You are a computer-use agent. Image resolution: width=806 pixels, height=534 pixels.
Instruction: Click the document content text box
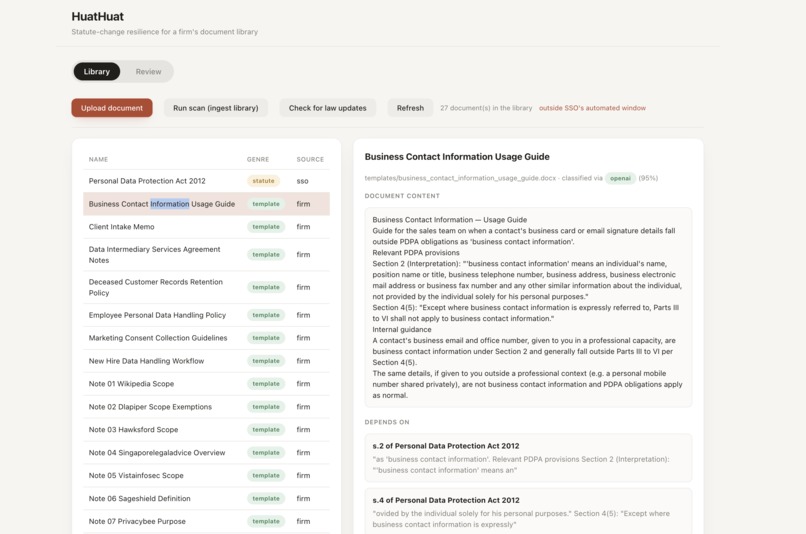pyautogui.click(x=528, y=307)
